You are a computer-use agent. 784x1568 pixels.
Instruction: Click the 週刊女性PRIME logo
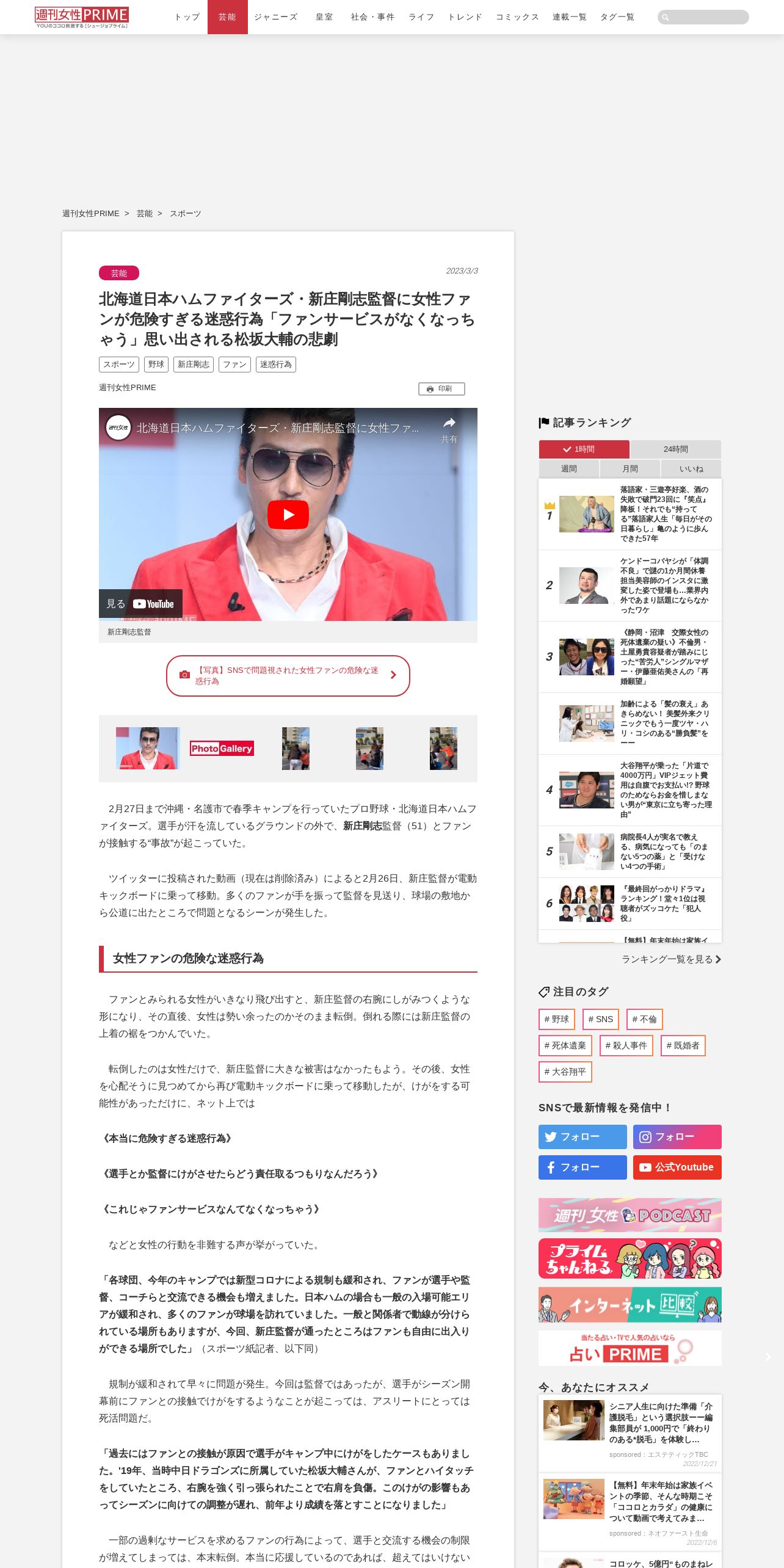[x=82, y=17]
